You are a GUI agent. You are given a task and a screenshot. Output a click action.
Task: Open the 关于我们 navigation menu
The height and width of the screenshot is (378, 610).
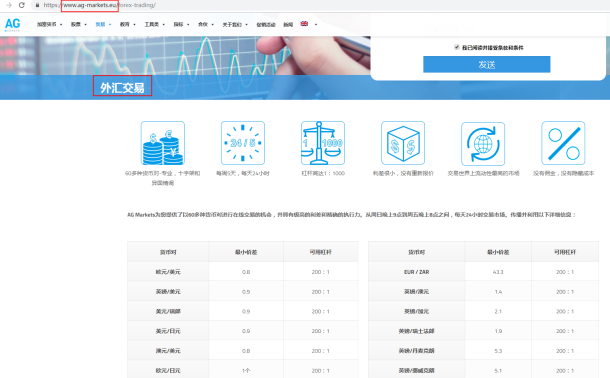coord(232,24)
